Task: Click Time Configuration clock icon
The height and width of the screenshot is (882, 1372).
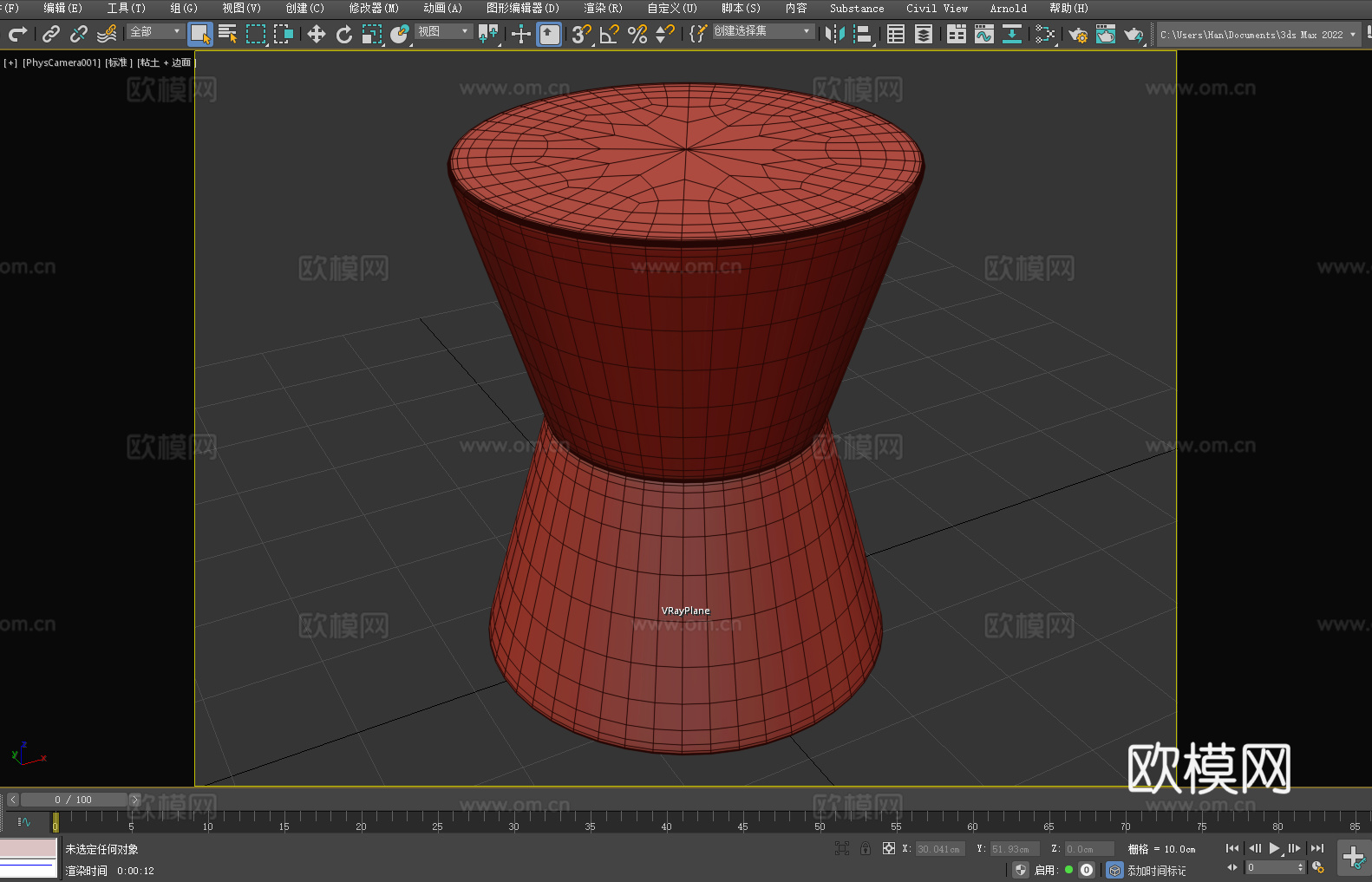Action: pos(1318,867)
